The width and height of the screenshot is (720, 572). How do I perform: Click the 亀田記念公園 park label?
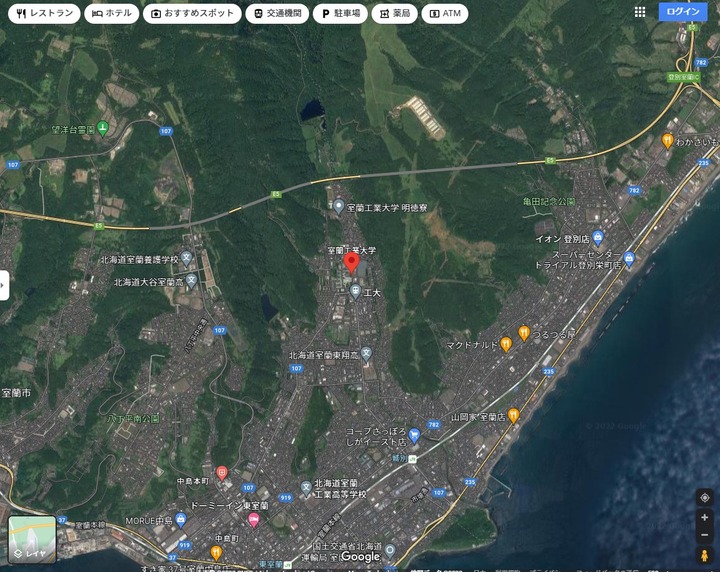click(x=549, y=201)
